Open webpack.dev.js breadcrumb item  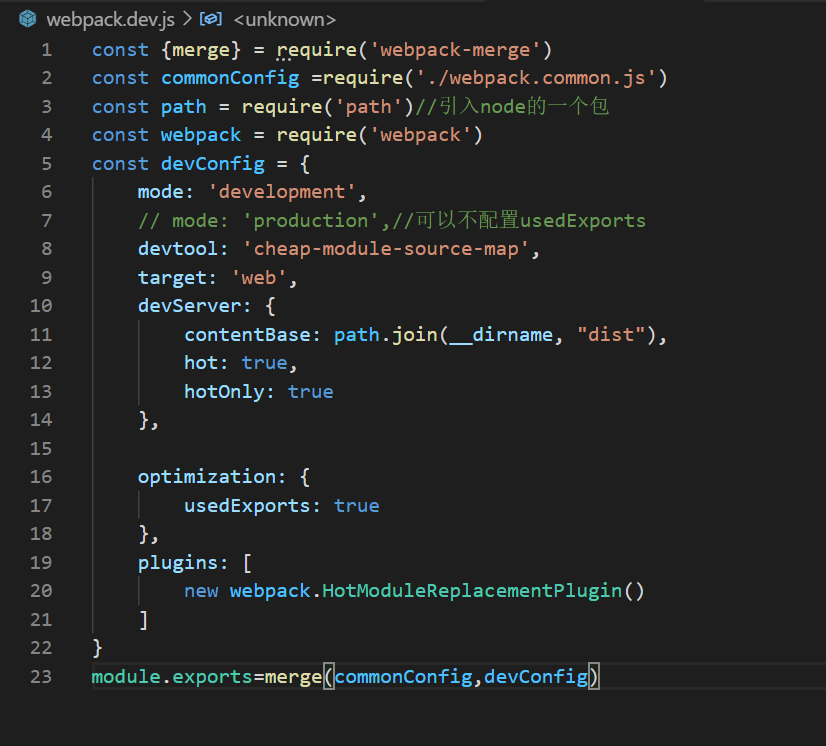[x=110, y=20]
